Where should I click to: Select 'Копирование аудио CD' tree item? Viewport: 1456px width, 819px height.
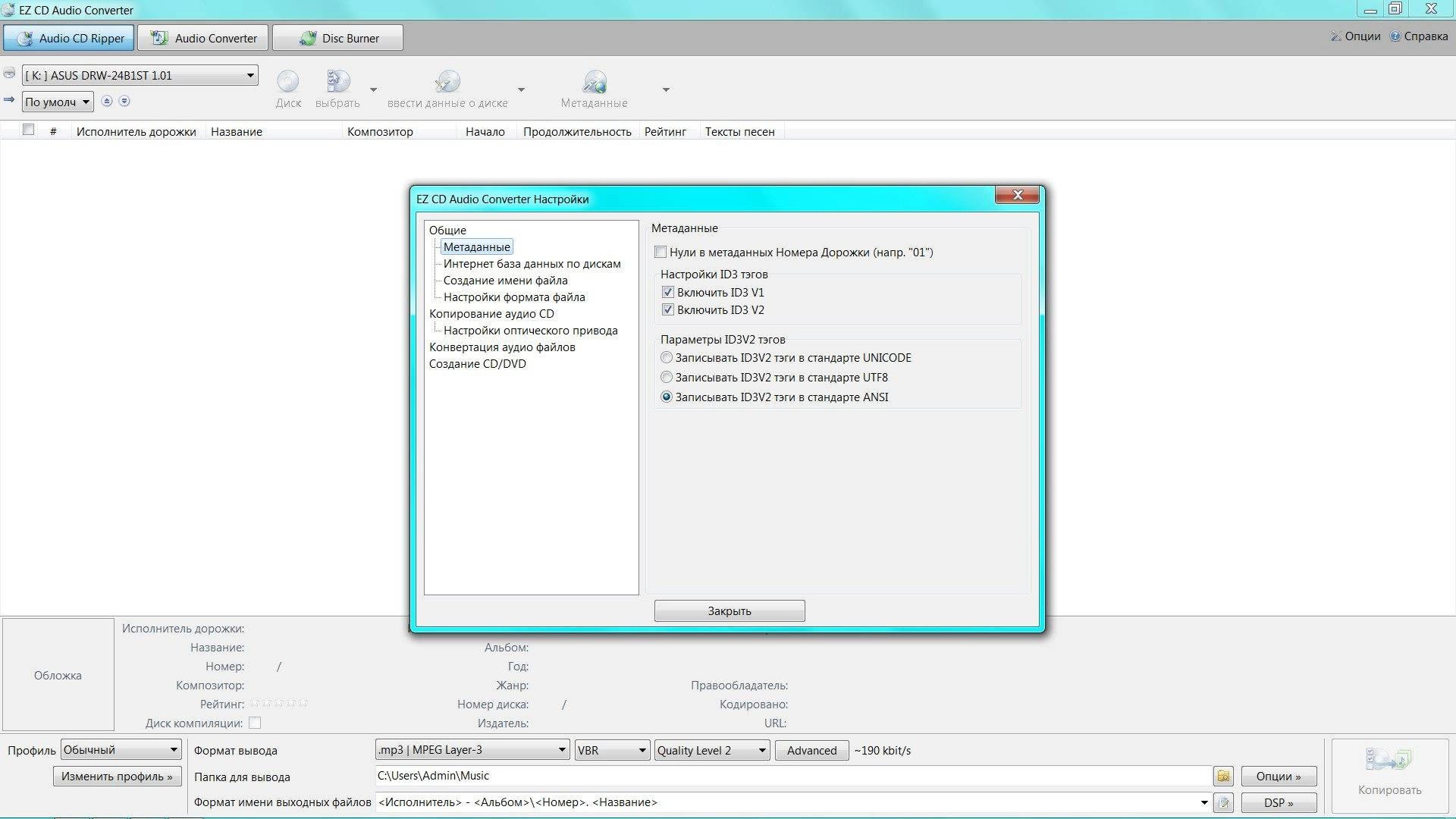(x=491, y=313)
